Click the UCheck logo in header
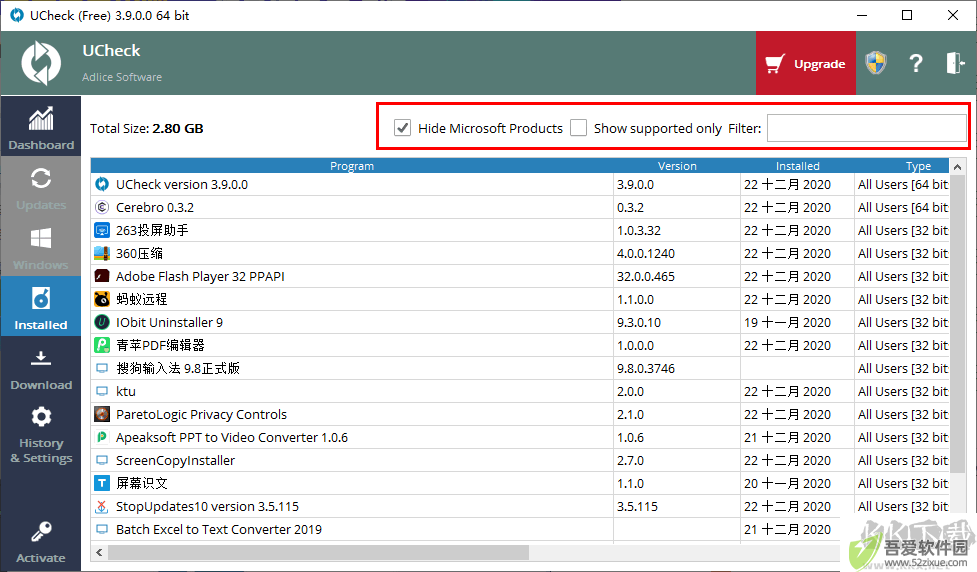Image resolution: width=977 pixels, height=572 pixels. [x=41, y=63]
